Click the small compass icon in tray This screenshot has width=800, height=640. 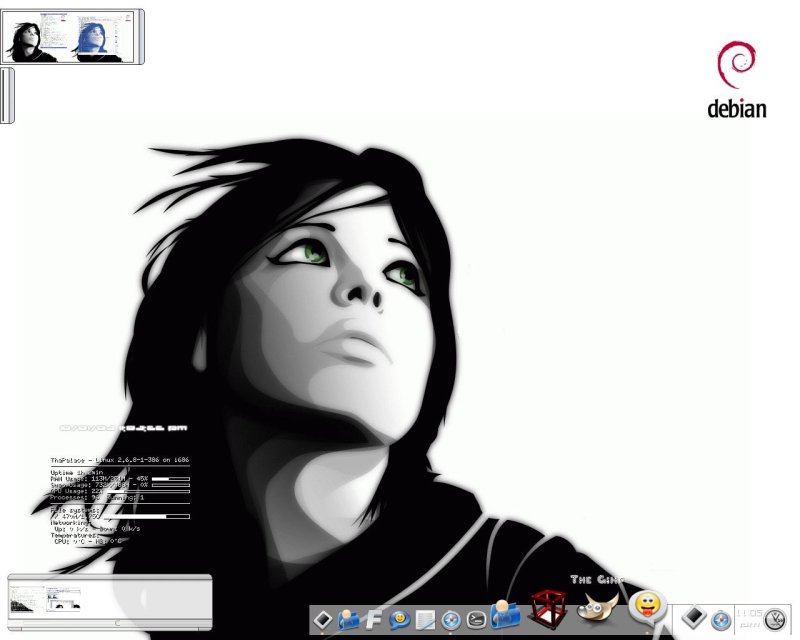[721, 620]
